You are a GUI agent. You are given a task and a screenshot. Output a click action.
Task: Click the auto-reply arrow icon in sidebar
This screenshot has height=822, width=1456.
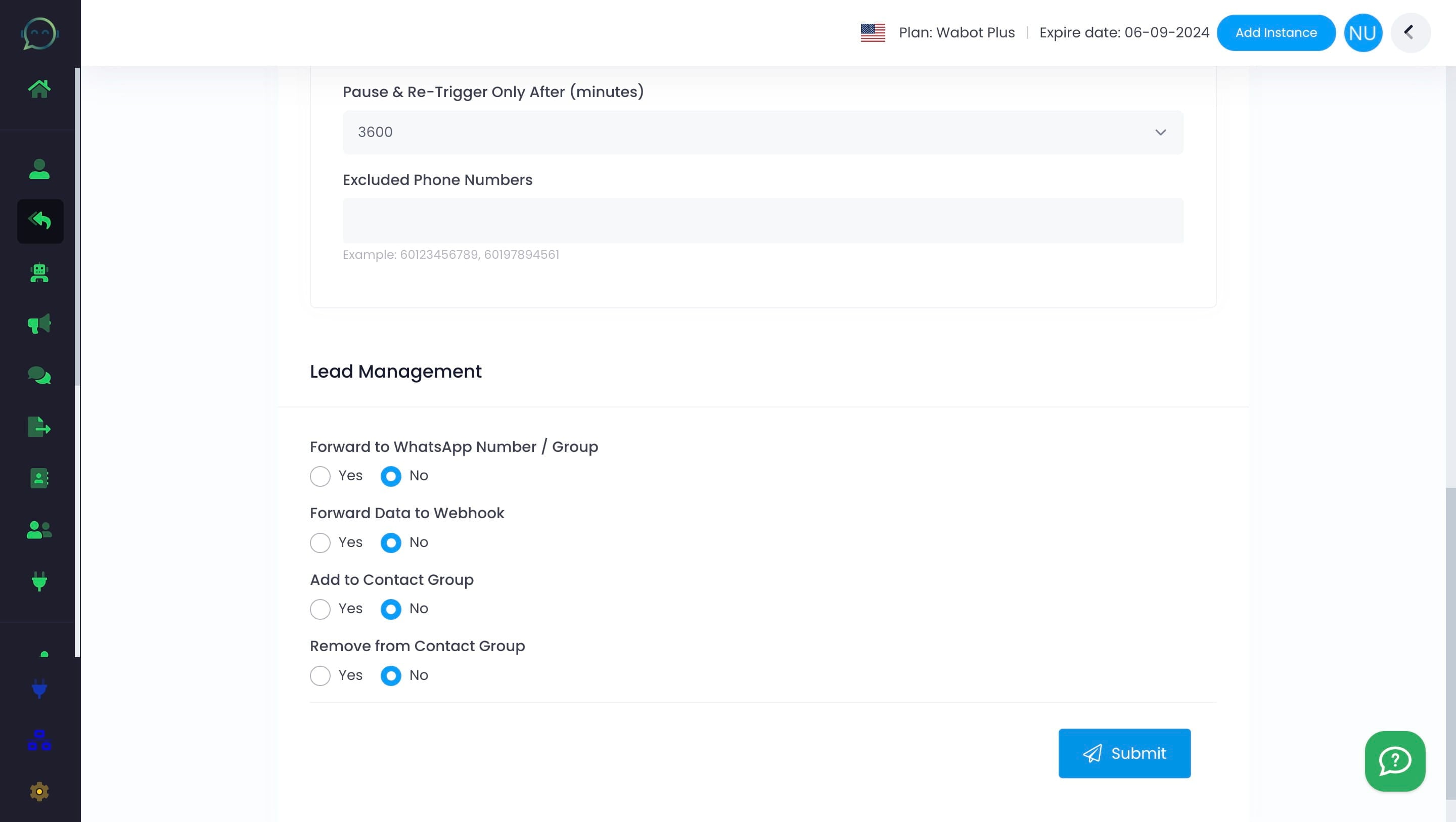pos(40,221)
